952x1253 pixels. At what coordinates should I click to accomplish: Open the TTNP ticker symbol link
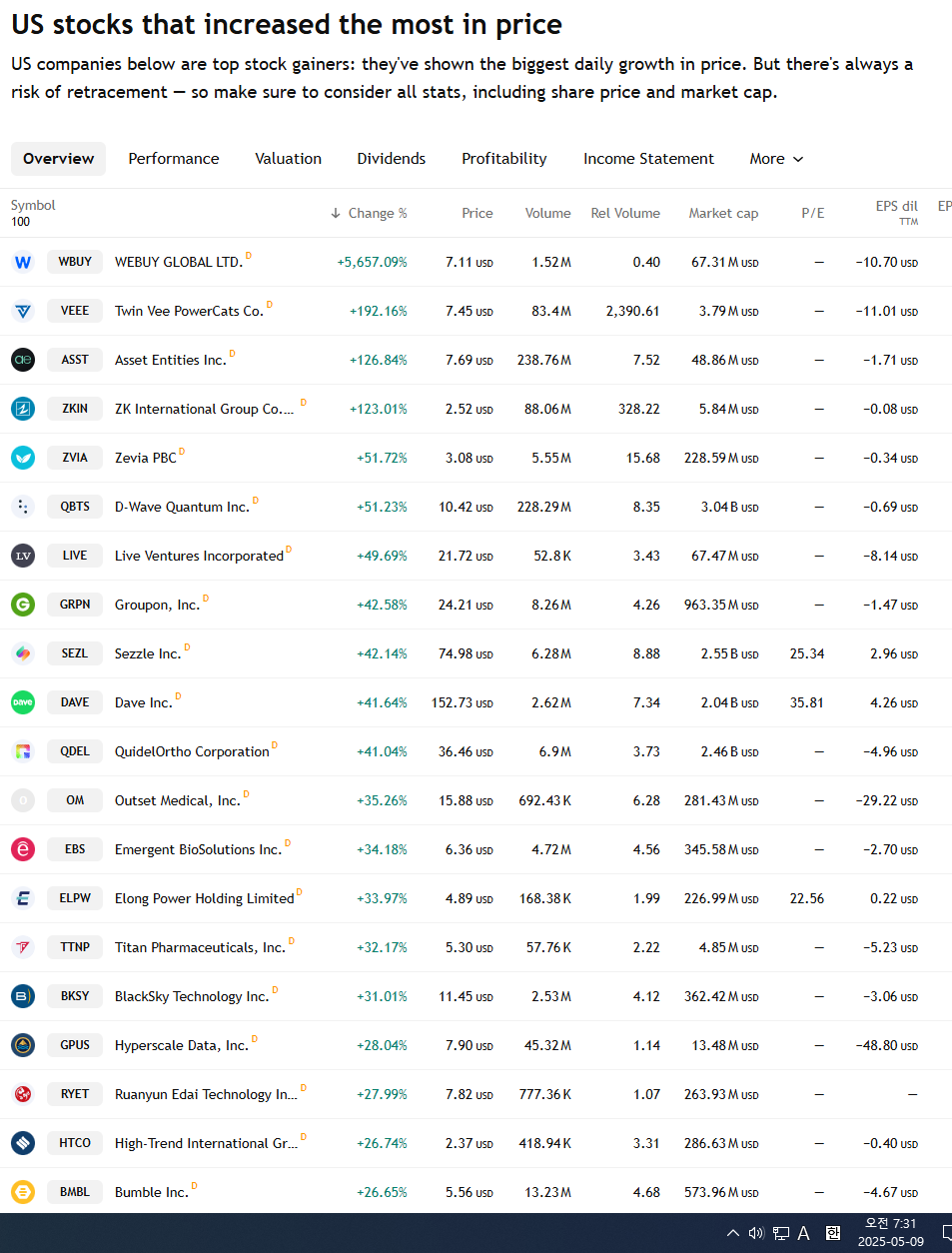[x=75, y=947]
